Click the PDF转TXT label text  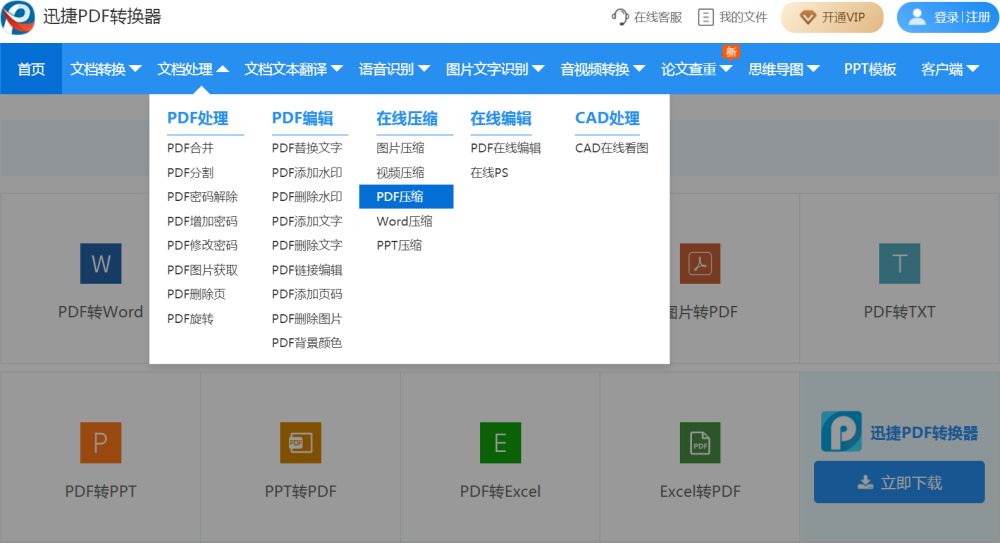click(899, 312)
